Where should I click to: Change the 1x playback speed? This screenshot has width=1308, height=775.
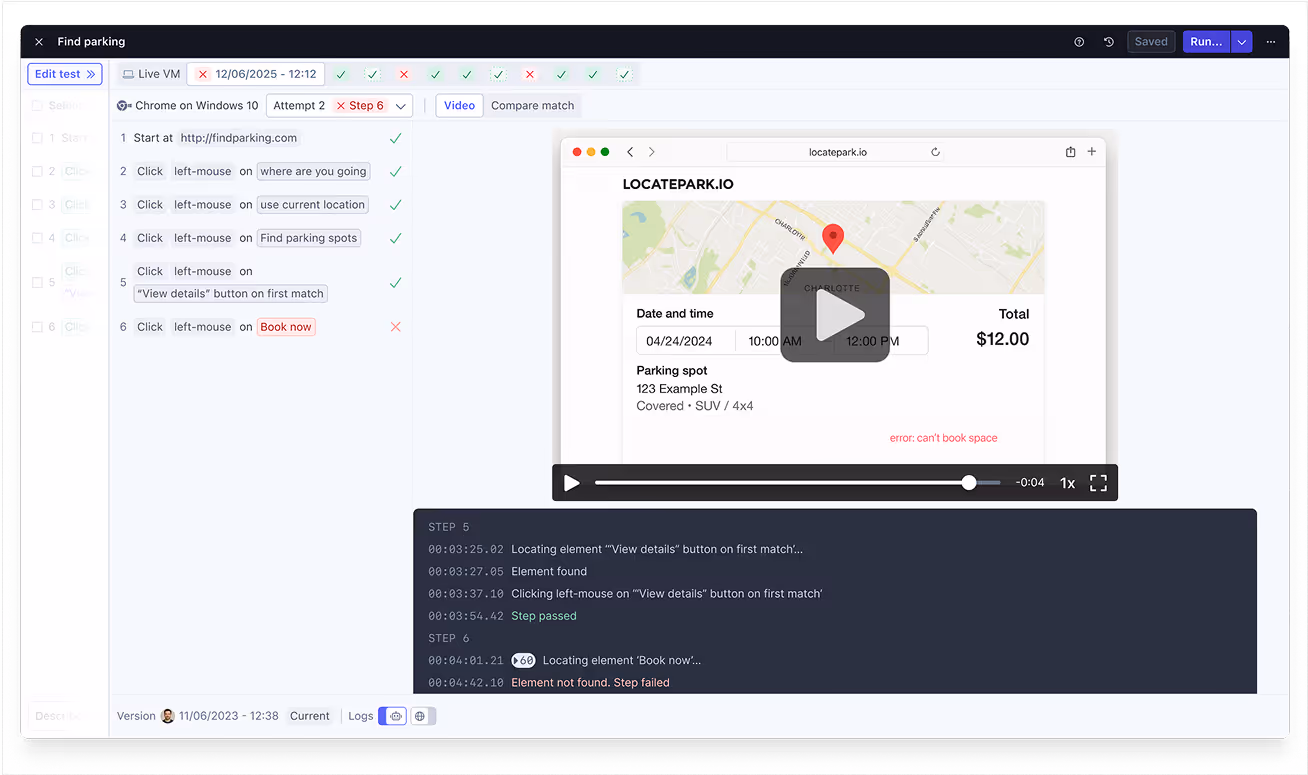pos(1067,483)
